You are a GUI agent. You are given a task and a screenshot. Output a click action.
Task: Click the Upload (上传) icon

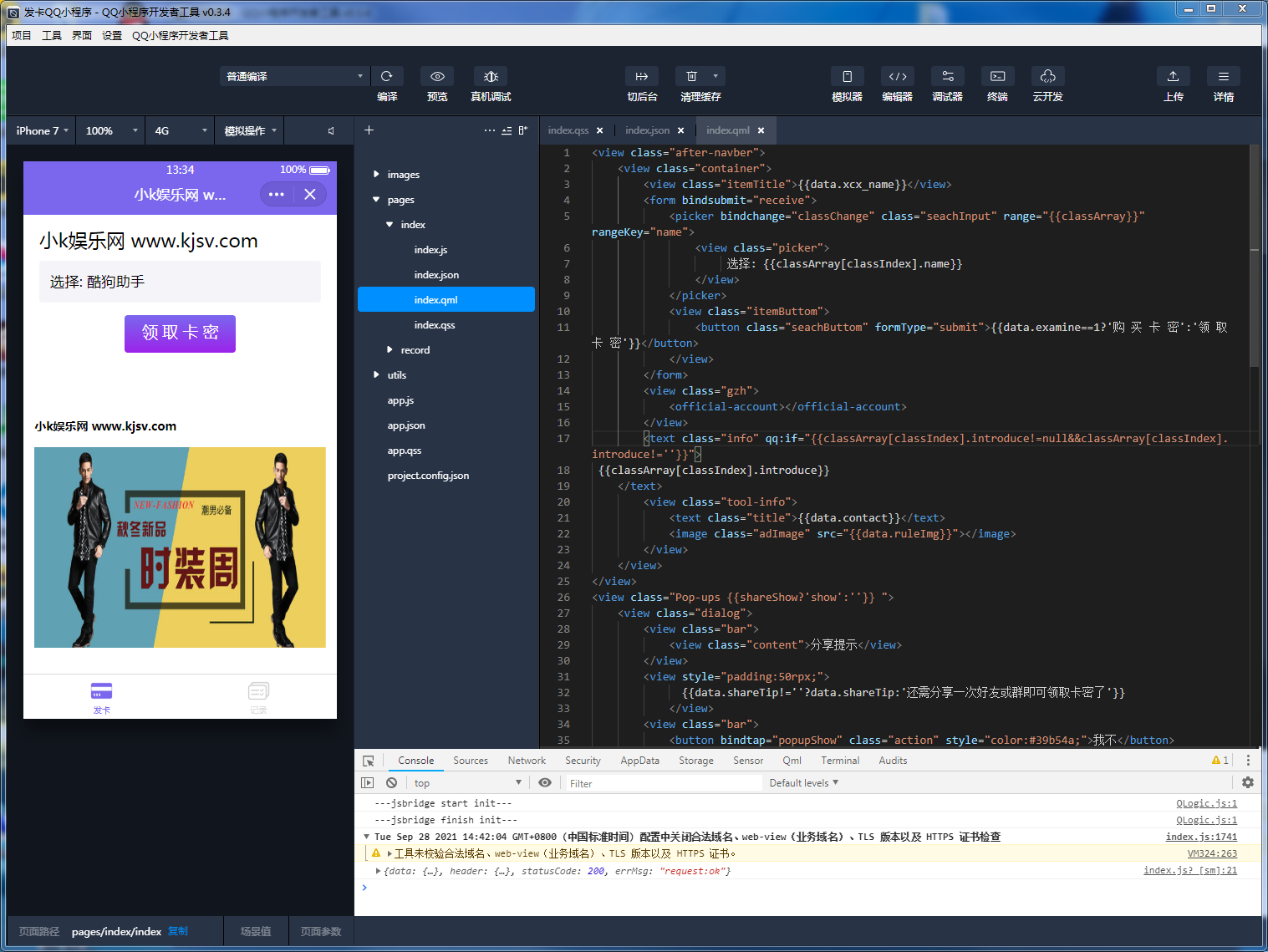click(1173, 76)
